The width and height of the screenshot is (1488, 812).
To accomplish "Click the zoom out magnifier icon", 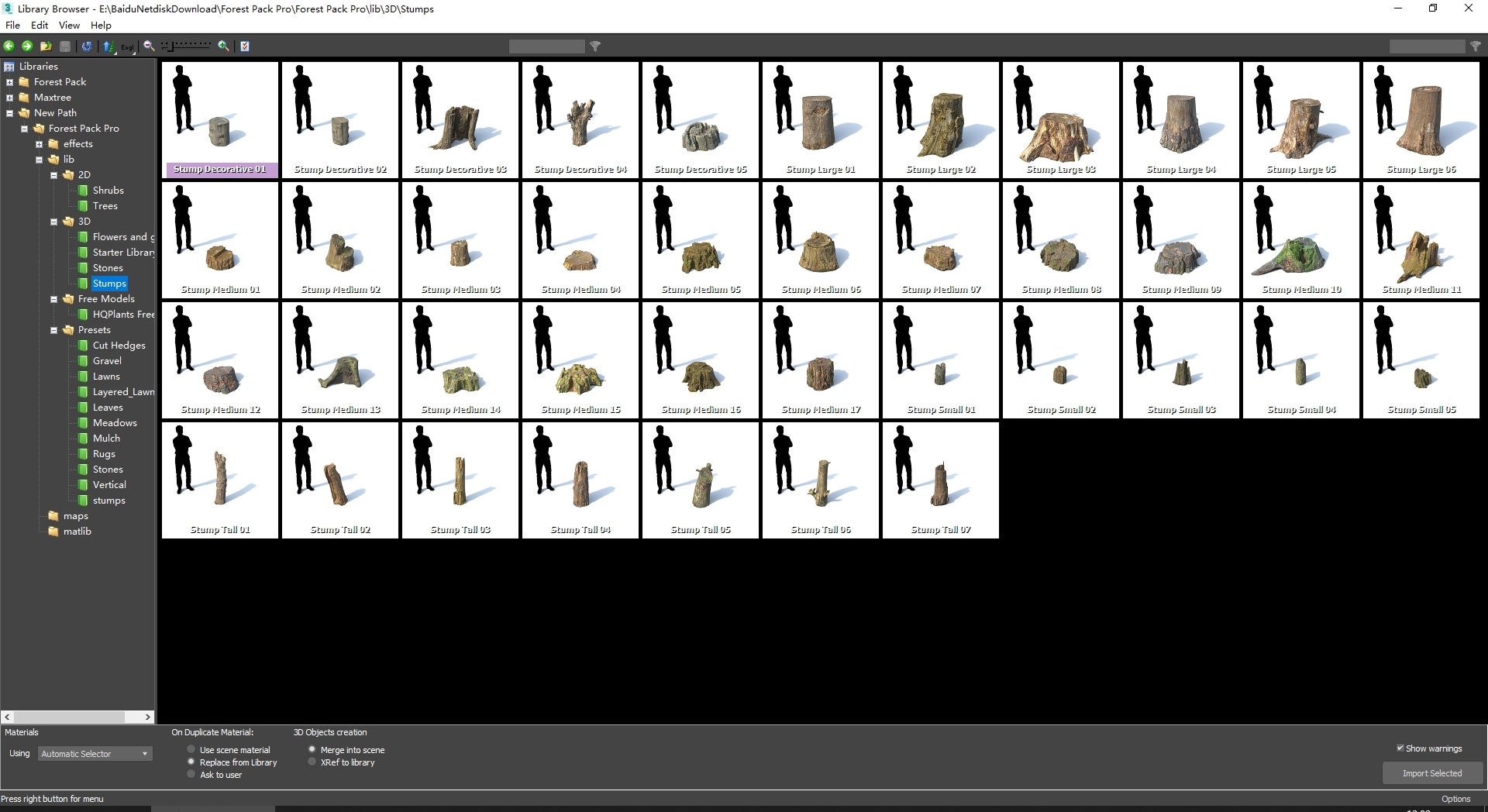I will (149, 46).
